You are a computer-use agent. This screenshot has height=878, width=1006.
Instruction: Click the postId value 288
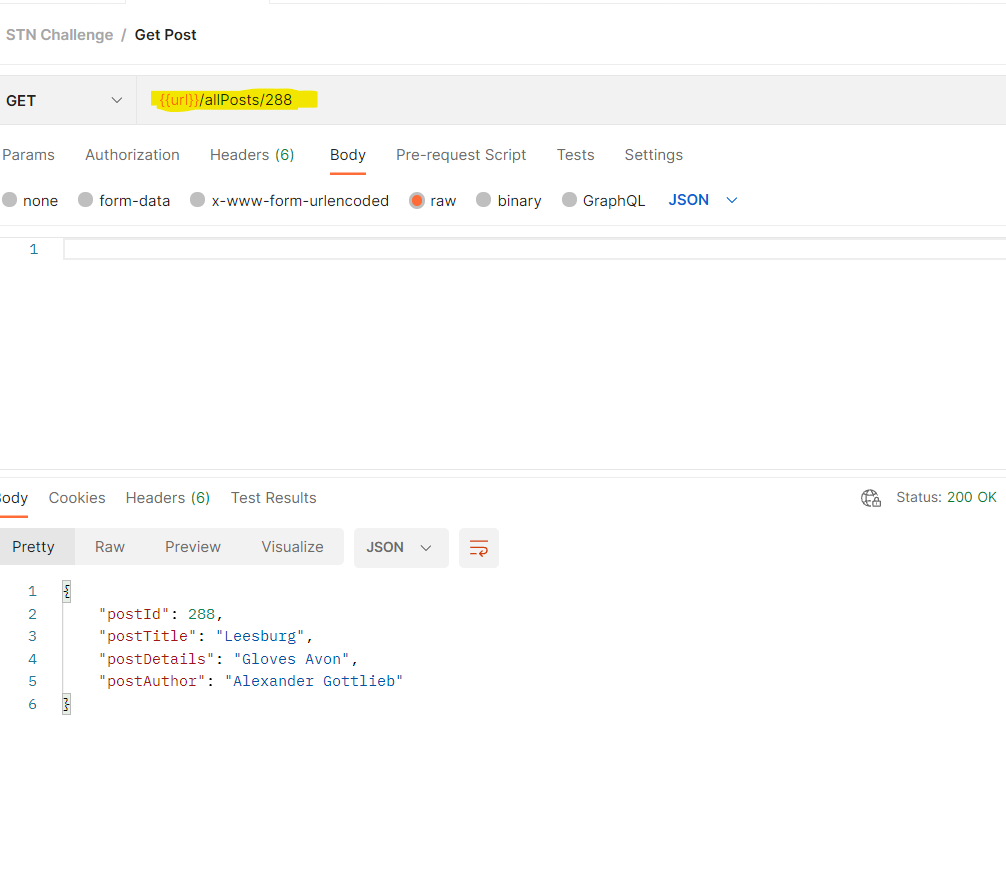(201, 614)
